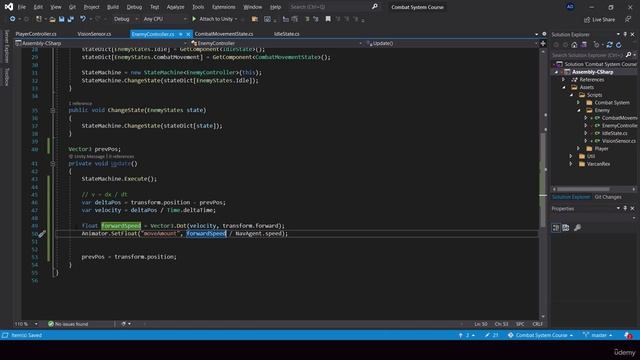Click the Switch Views icon in Solution Explorer
The image size is (640, 360).
(584, 45)
